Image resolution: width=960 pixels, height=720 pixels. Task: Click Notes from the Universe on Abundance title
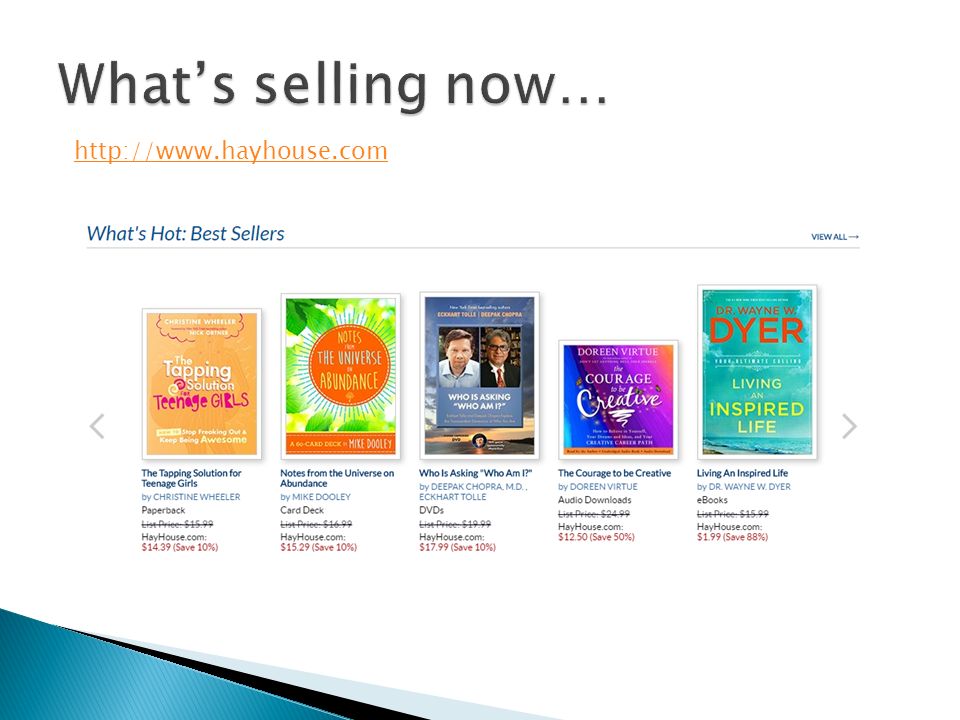coord(337,478)
